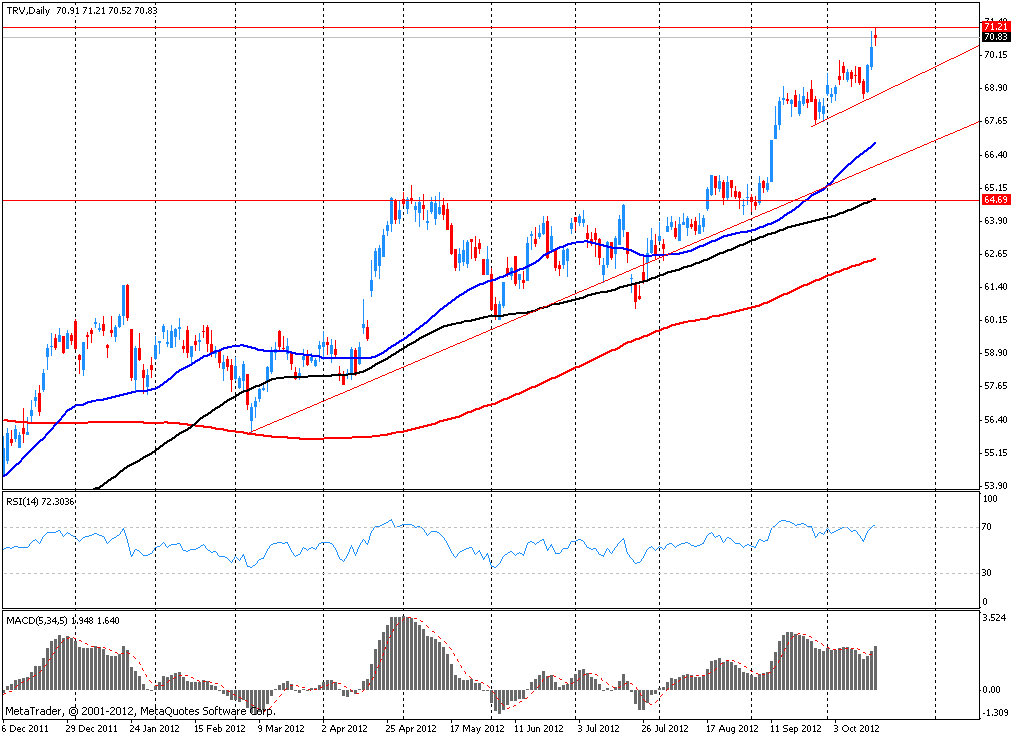Viewport: 1017px width, 736px height.
Task: Click the last red candlestick near 71.21
Action: (x=876, y=37)
